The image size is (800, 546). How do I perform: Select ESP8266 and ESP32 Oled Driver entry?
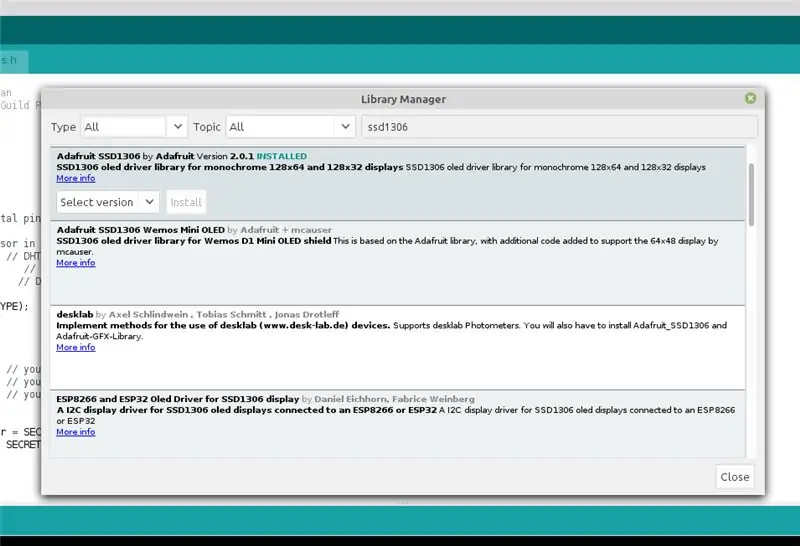pyautogui.click(x=397, y=424)
